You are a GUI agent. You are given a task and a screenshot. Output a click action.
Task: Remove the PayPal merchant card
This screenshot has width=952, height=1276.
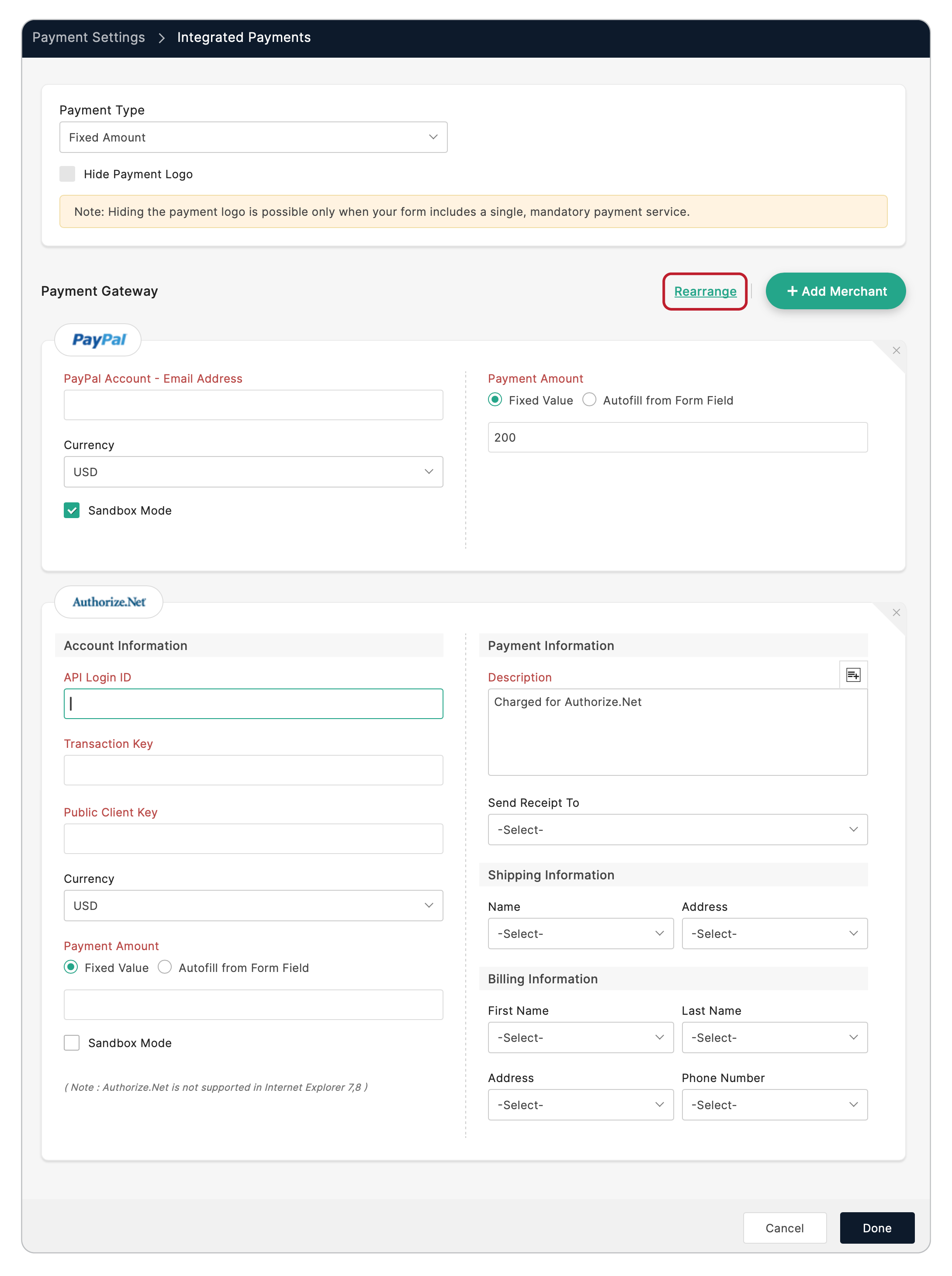896,350
